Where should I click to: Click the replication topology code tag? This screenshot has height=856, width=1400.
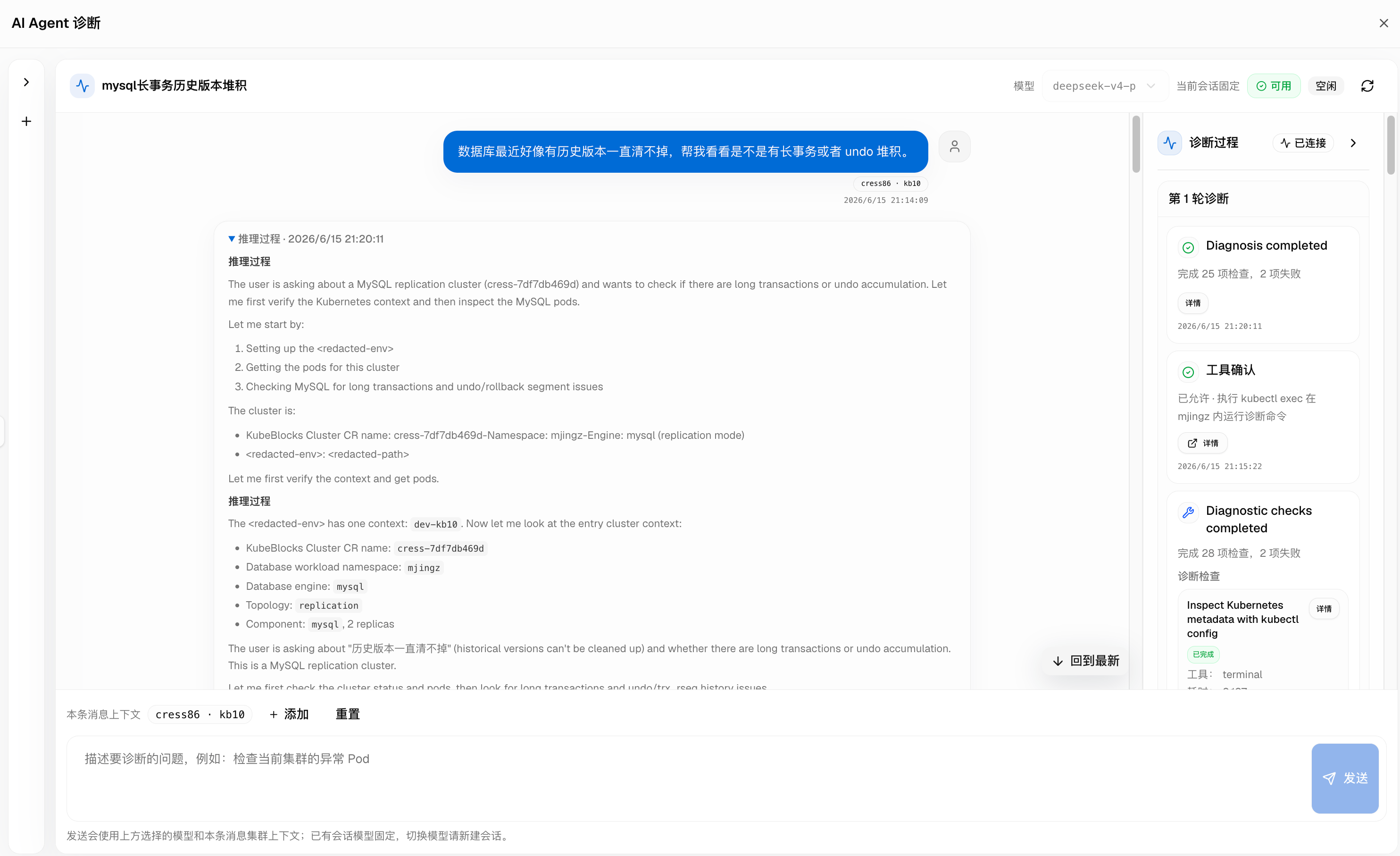coord(328,606)
